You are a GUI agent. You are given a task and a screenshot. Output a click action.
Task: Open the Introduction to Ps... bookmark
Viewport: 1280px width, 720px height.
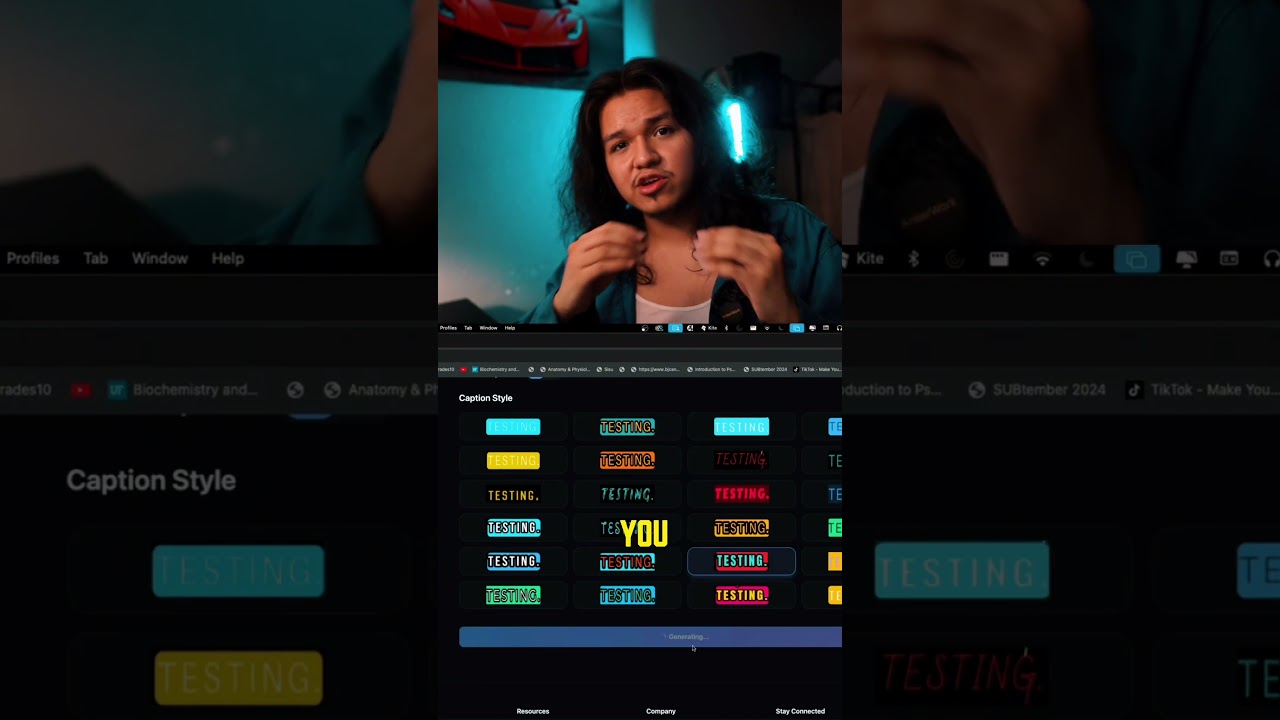click(x=711, y=369)
